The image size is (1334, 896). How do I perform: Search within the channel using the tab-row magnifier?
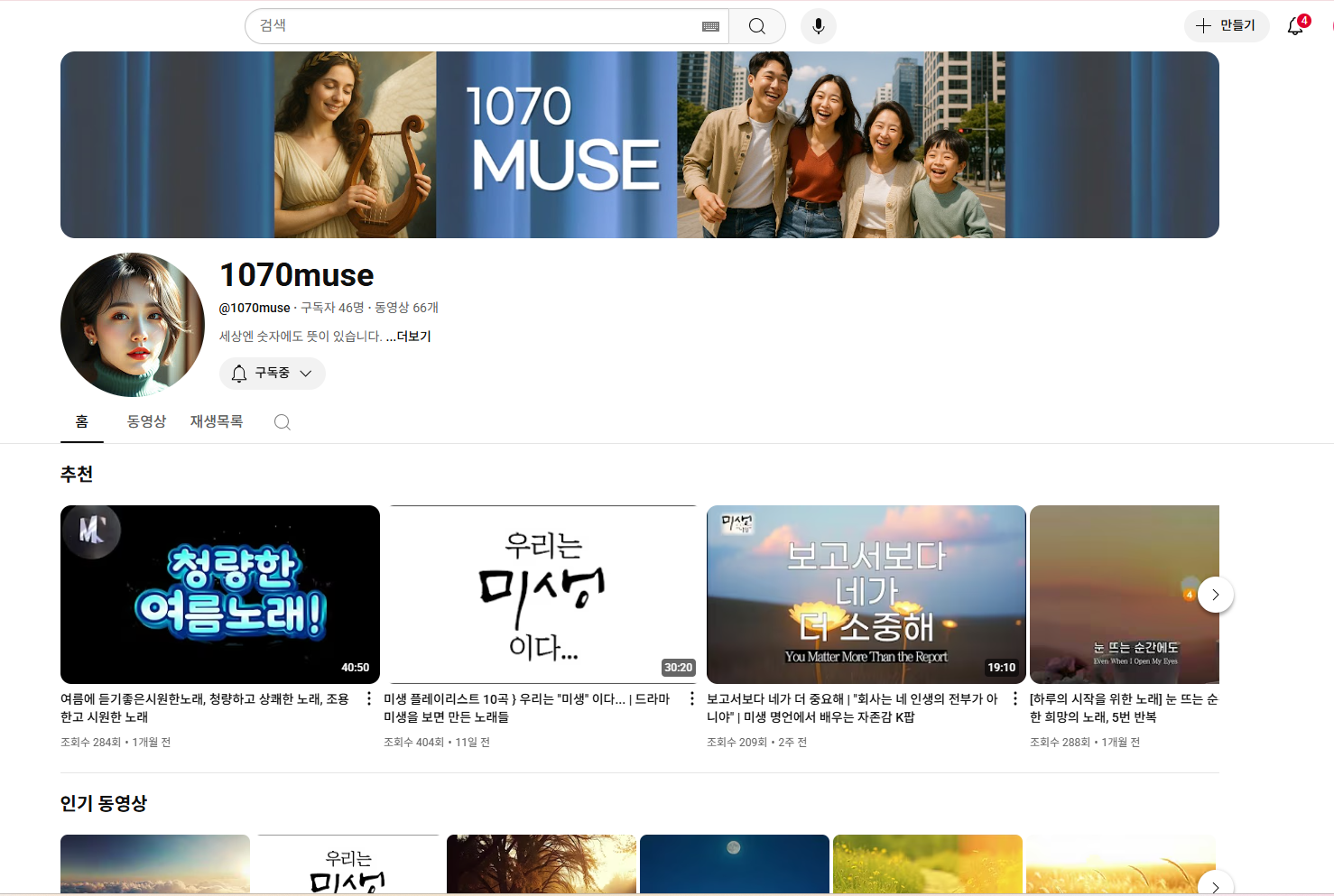pyautogui.click(x=283, y=422)
